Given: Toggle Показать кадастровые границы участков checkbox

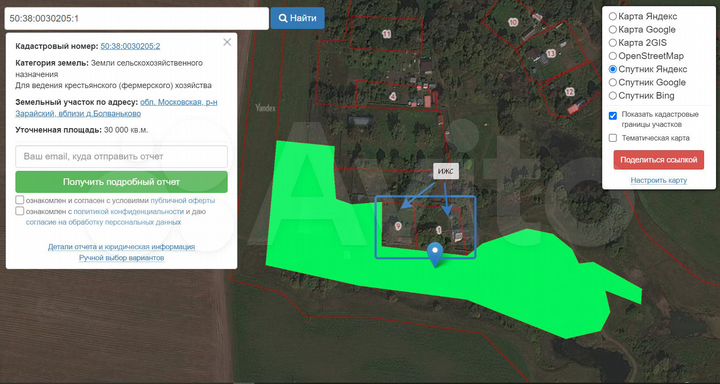Looking at the screenshot, I should pos(613,116).
